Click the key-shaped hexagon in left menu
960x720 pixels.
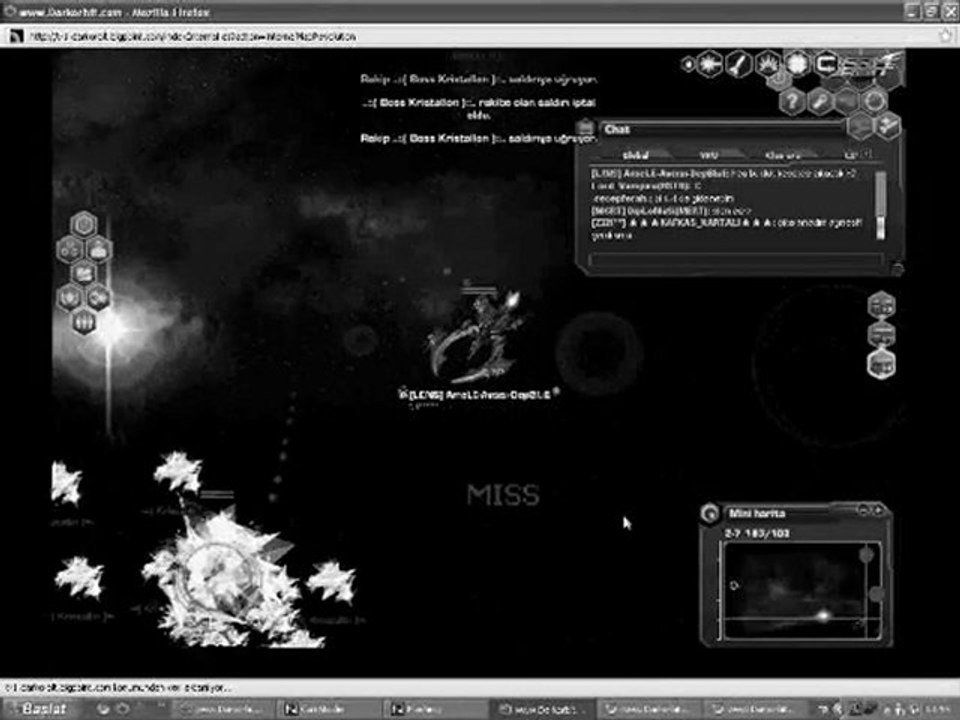98,298
